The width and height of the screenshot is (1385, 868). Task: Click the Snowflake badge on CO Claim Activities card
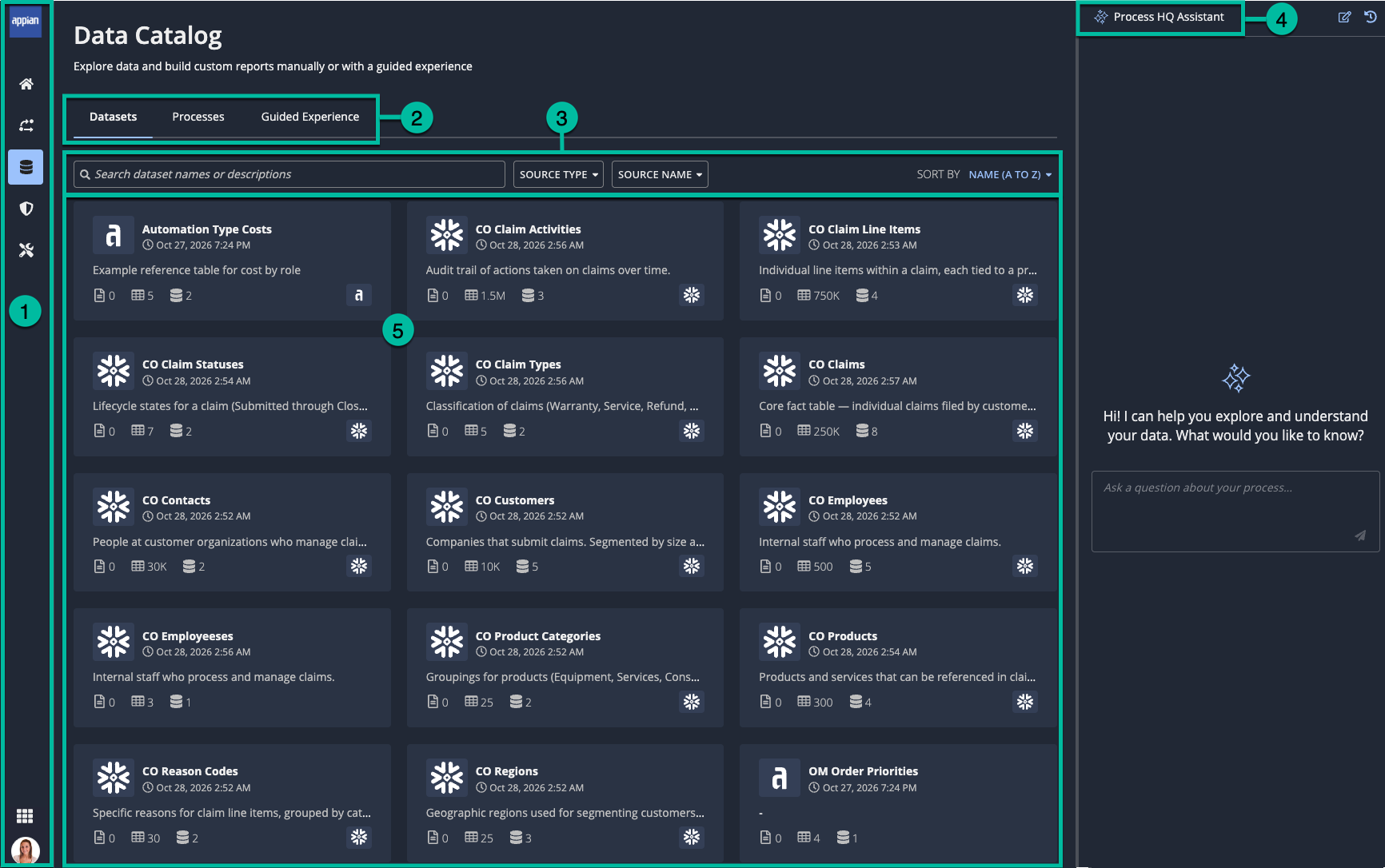click(692, 295)
